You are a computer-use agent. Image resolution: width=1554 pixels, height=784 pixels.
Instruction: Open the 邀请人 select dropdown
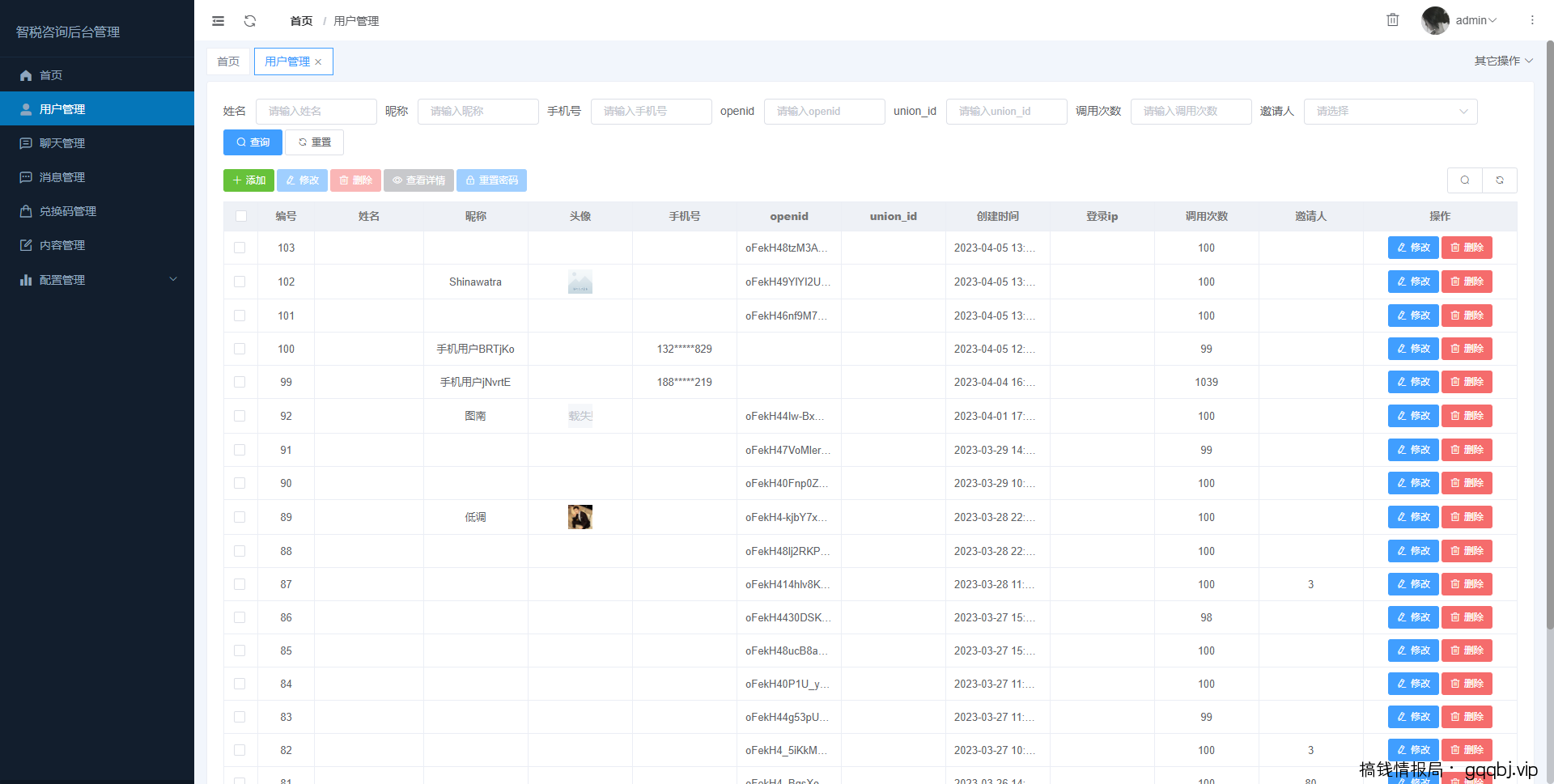1390,112
